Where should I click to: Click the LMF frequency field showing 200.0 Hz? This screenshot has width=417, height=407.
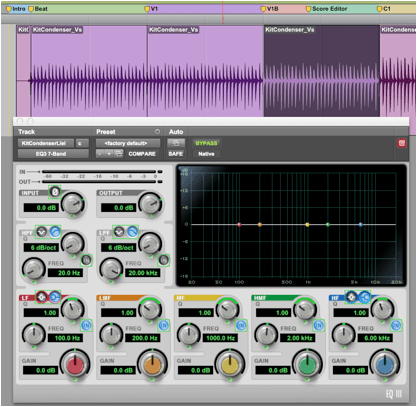143,338
